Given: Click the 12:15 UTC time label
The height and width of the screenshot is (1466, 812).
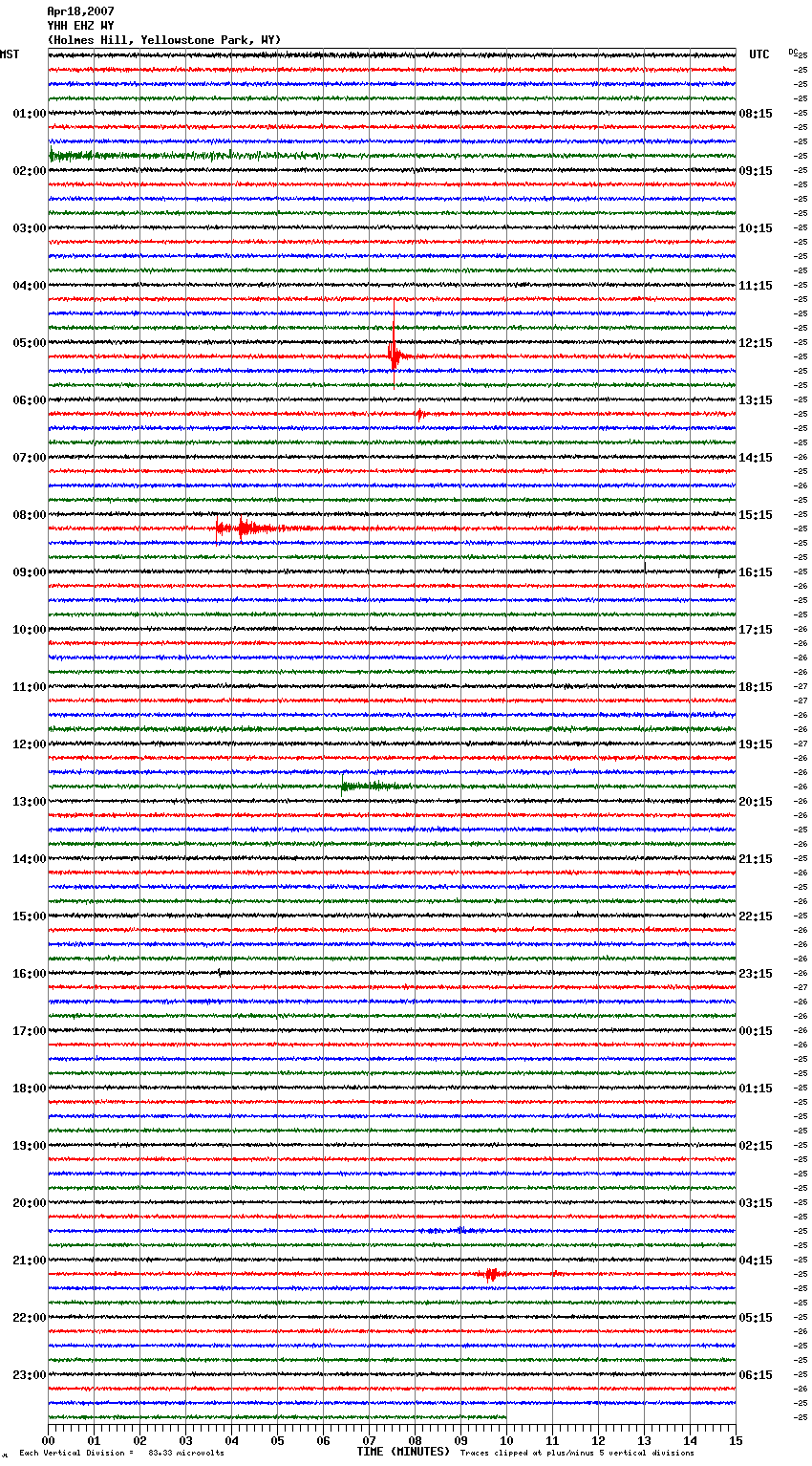Looking at the screenshot, I should pyautogui.click(x=756, y=343).
